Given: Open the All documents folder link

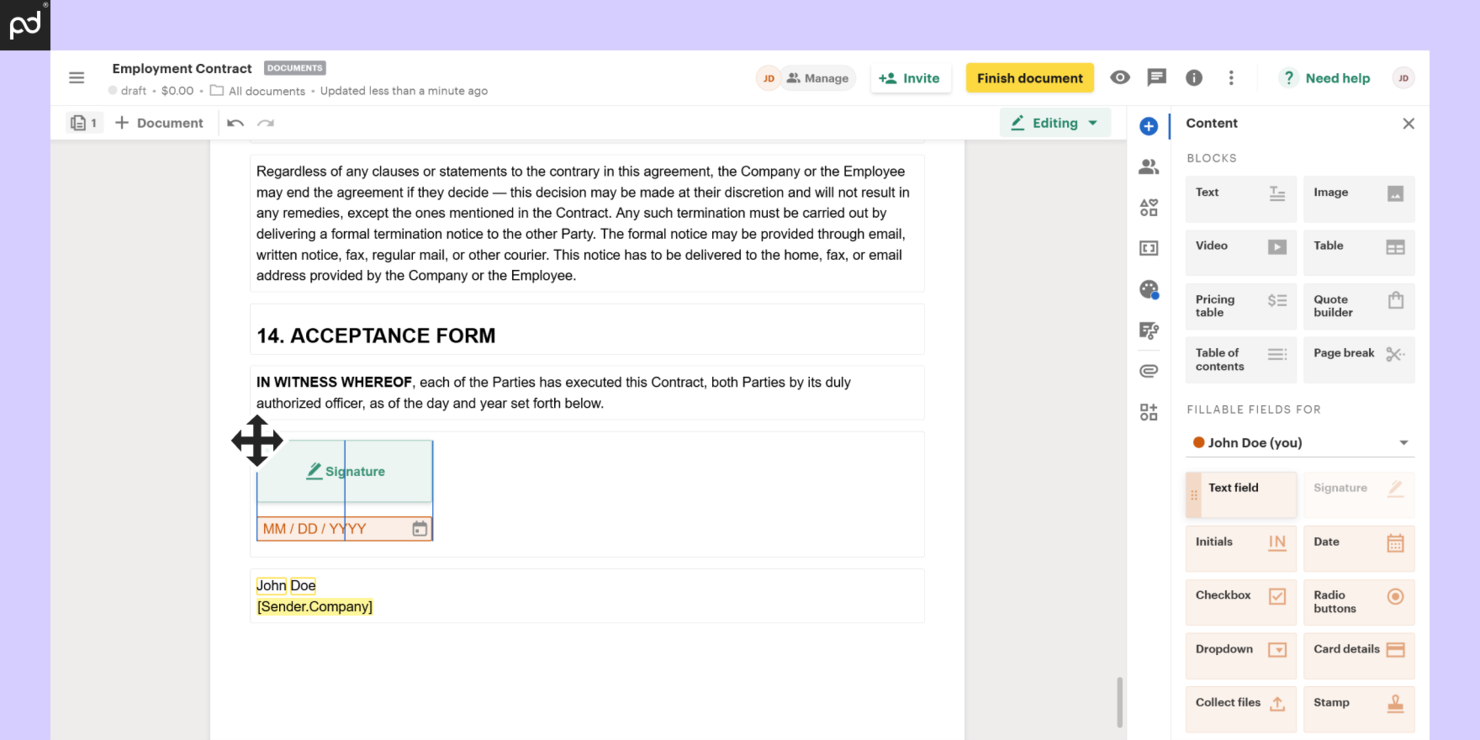Looking at the screenshot, I should point(257,91).
